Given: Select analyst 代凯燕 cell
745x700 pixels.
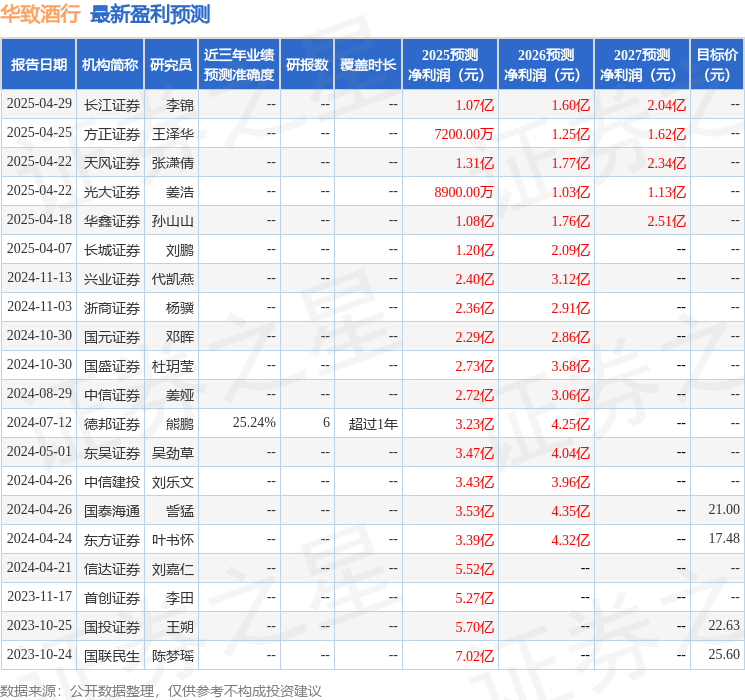Looking at the screenshot, I should click(172, 279).
